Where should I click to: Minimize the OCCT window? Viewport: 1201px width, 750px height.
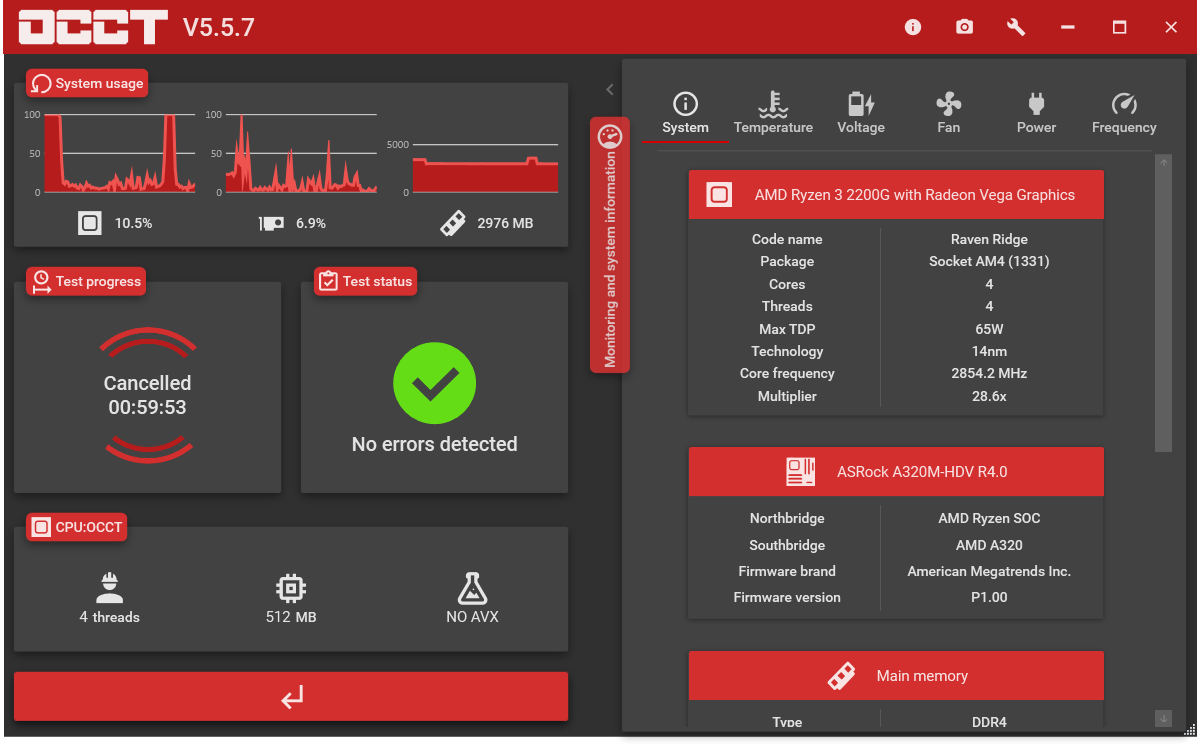(x=1068, y=27)
